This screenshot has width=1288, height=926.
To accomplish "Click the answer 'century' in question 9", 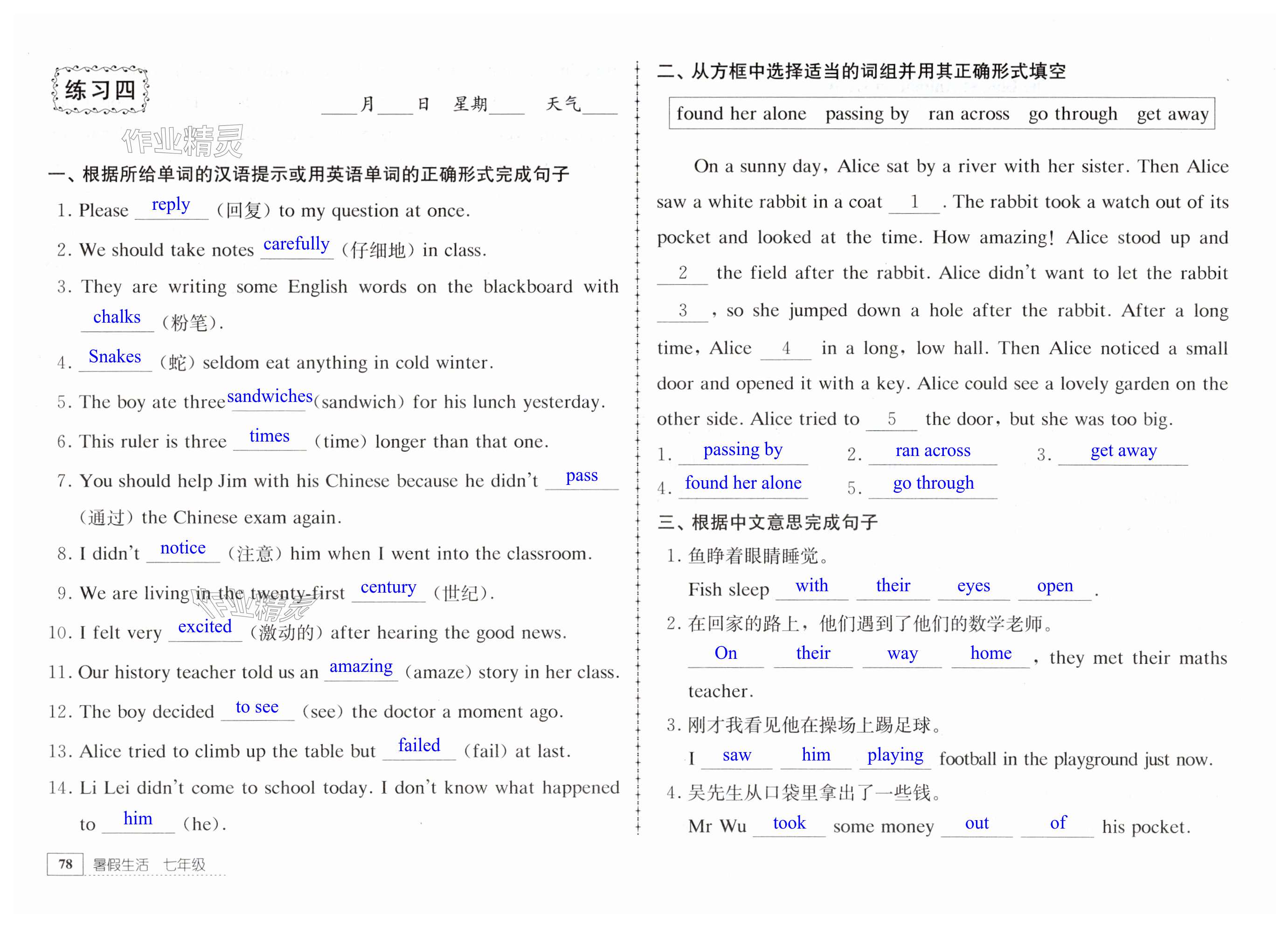I will tap(388, 587).
